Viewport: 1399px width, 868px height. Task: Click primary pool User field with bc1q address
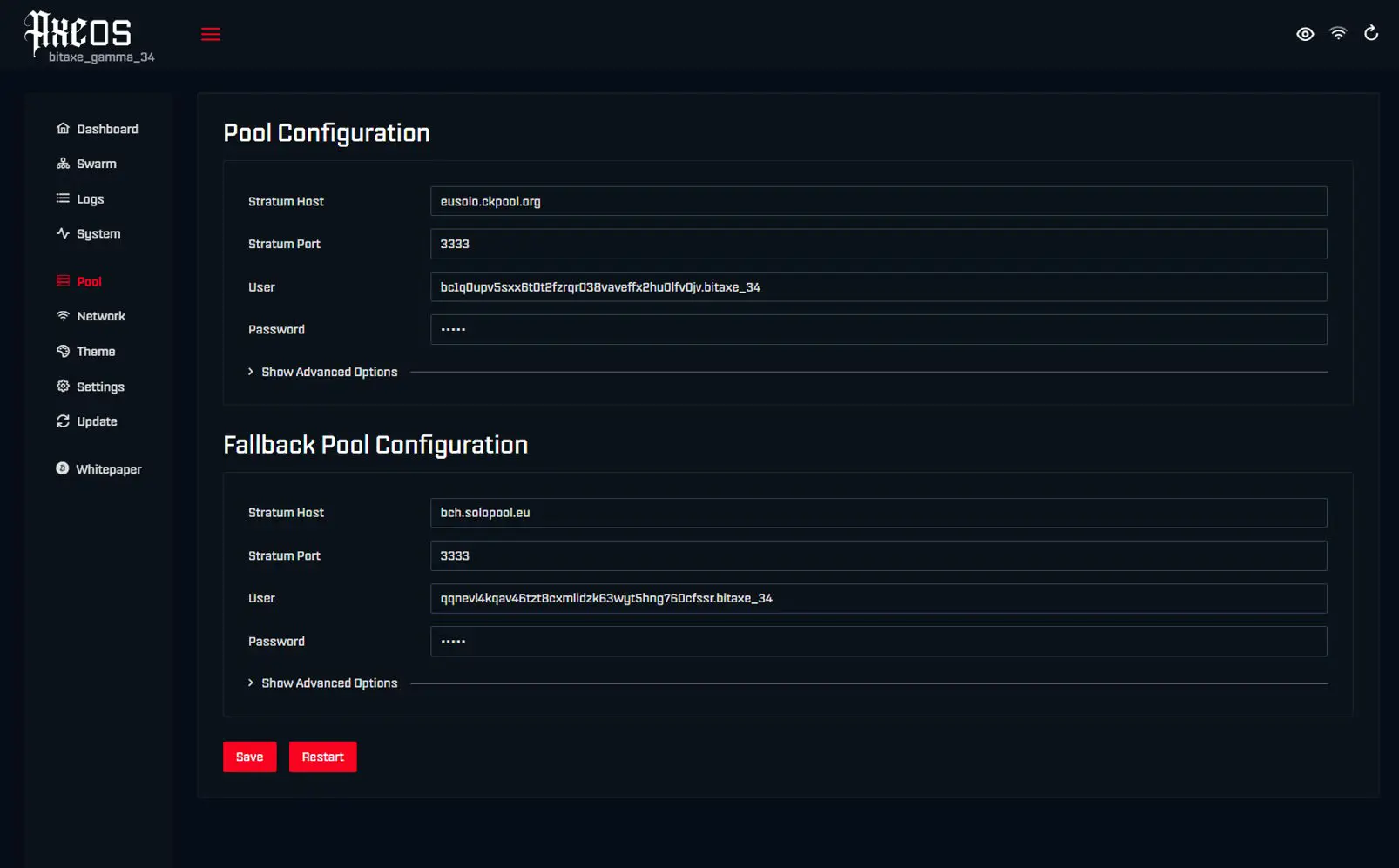point(878,286)
